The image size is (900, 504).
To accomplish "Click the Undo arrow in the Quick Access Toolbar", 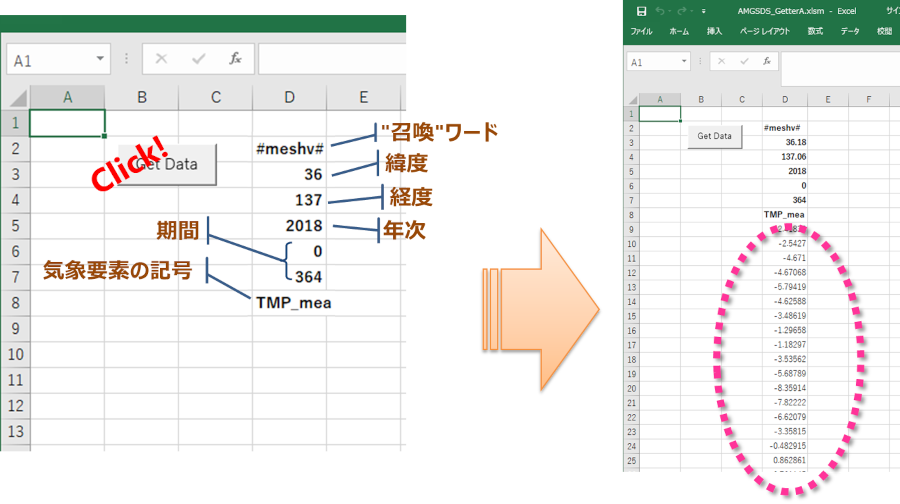I will 659,11.
